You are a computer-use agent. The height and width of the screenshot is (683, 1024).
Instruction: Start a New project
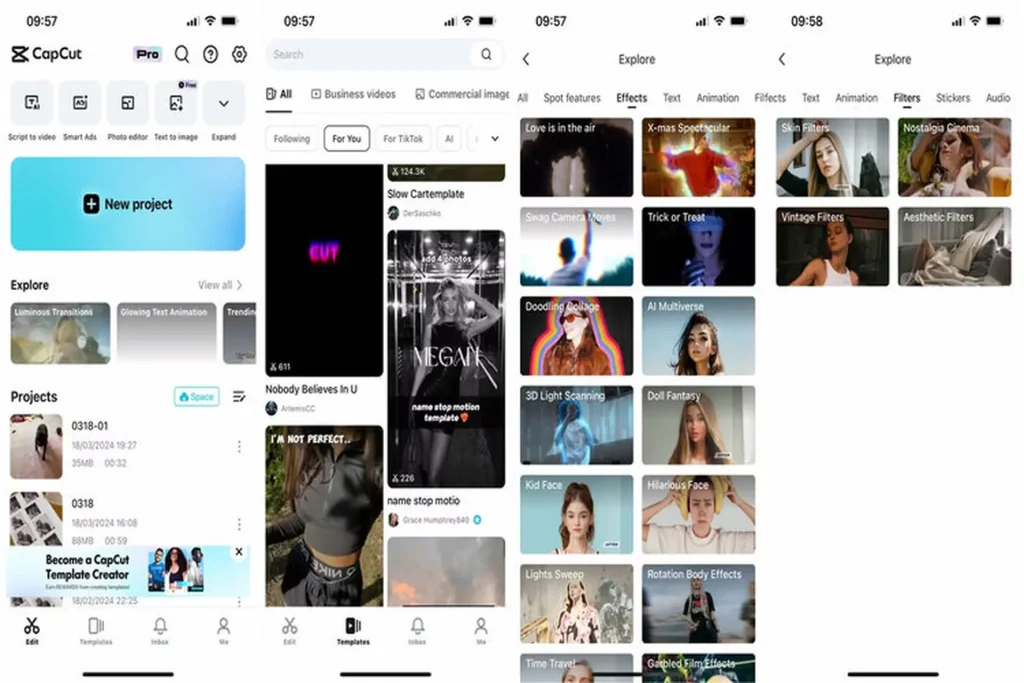click(x=127, y=204)
